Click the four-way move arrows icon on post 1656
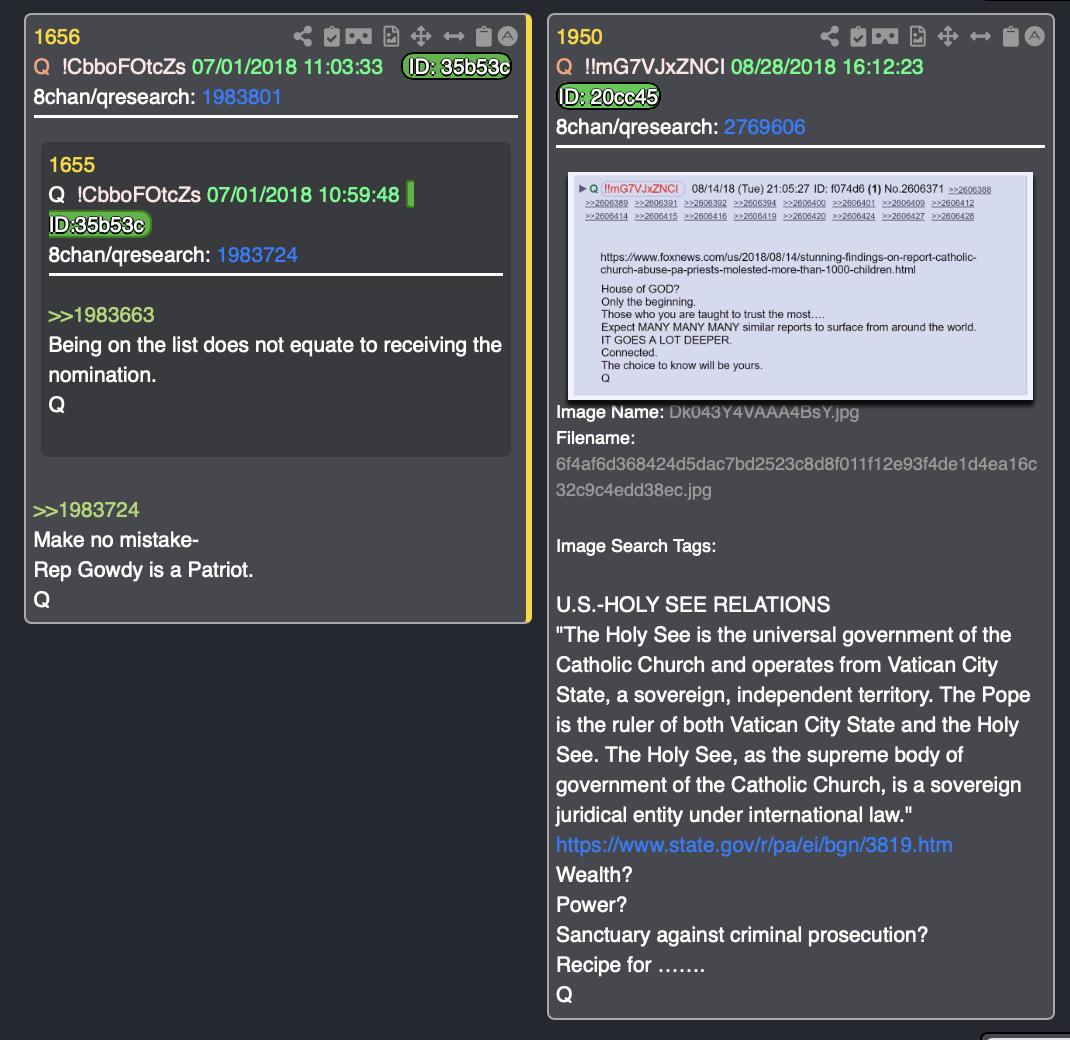The height and width of the screenshot is (1040, 1070). (421, 36)
